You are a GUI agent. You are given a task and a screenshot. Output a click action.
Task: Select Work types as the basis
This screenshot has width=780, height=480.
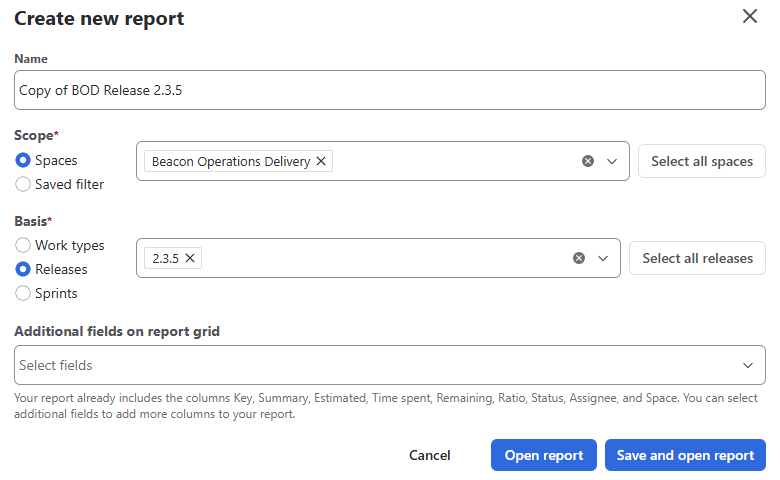(23, 245)
